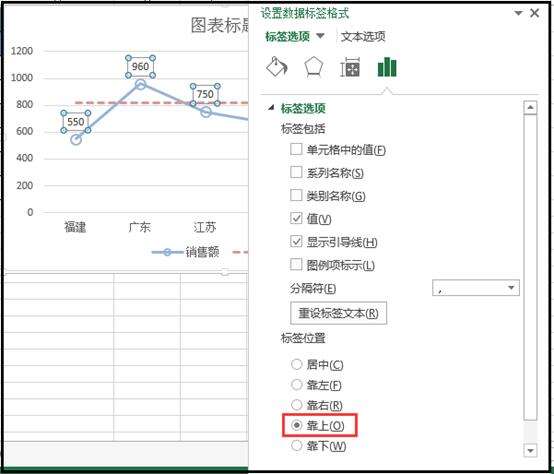Viewport: 554px width, 474px height.
Task: Open dropdown arrow beside 标签选项 tab
Action: click(320, 36)
